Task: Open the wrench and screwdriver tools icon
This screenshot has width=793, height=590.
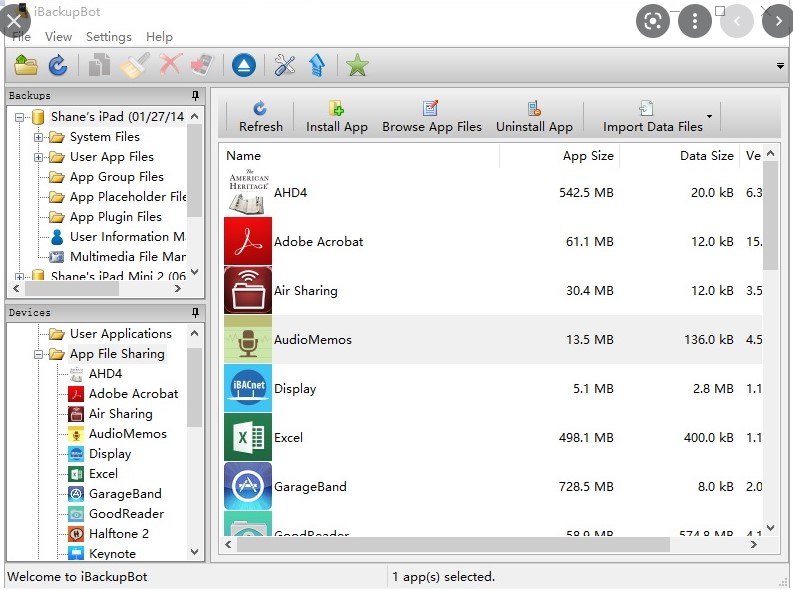Action: 285,65
